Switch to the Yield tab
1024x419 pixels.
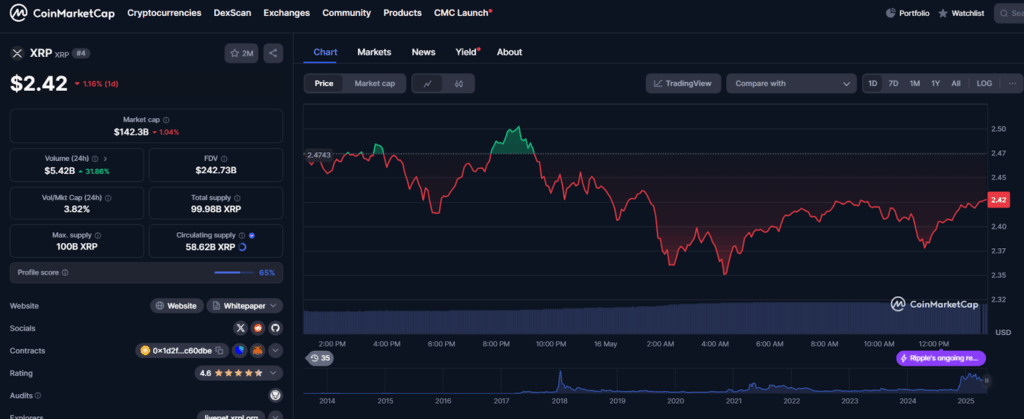[x=467, y=52]
